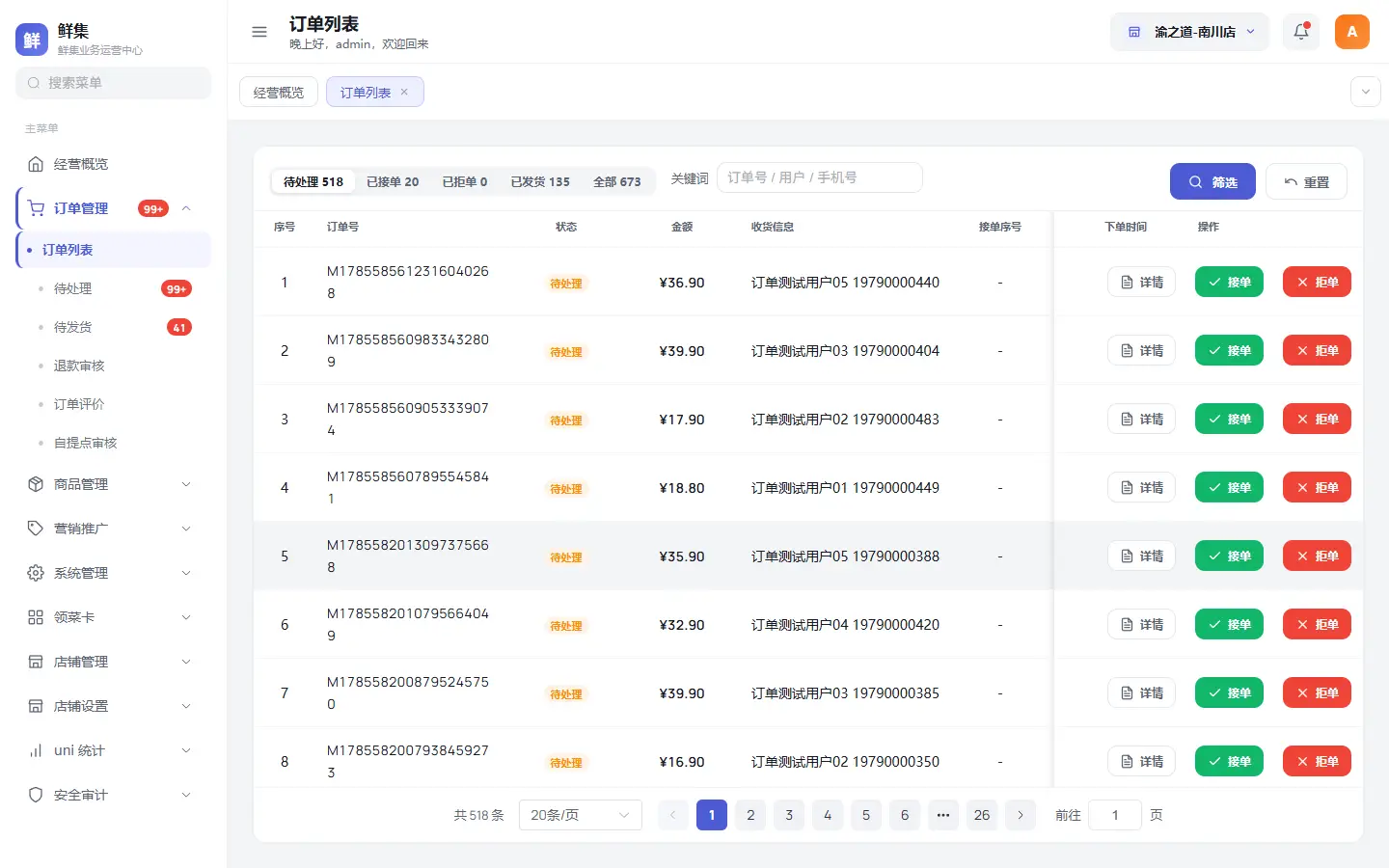Open 详情 for the ¥32.90 order

(1141, 624)
